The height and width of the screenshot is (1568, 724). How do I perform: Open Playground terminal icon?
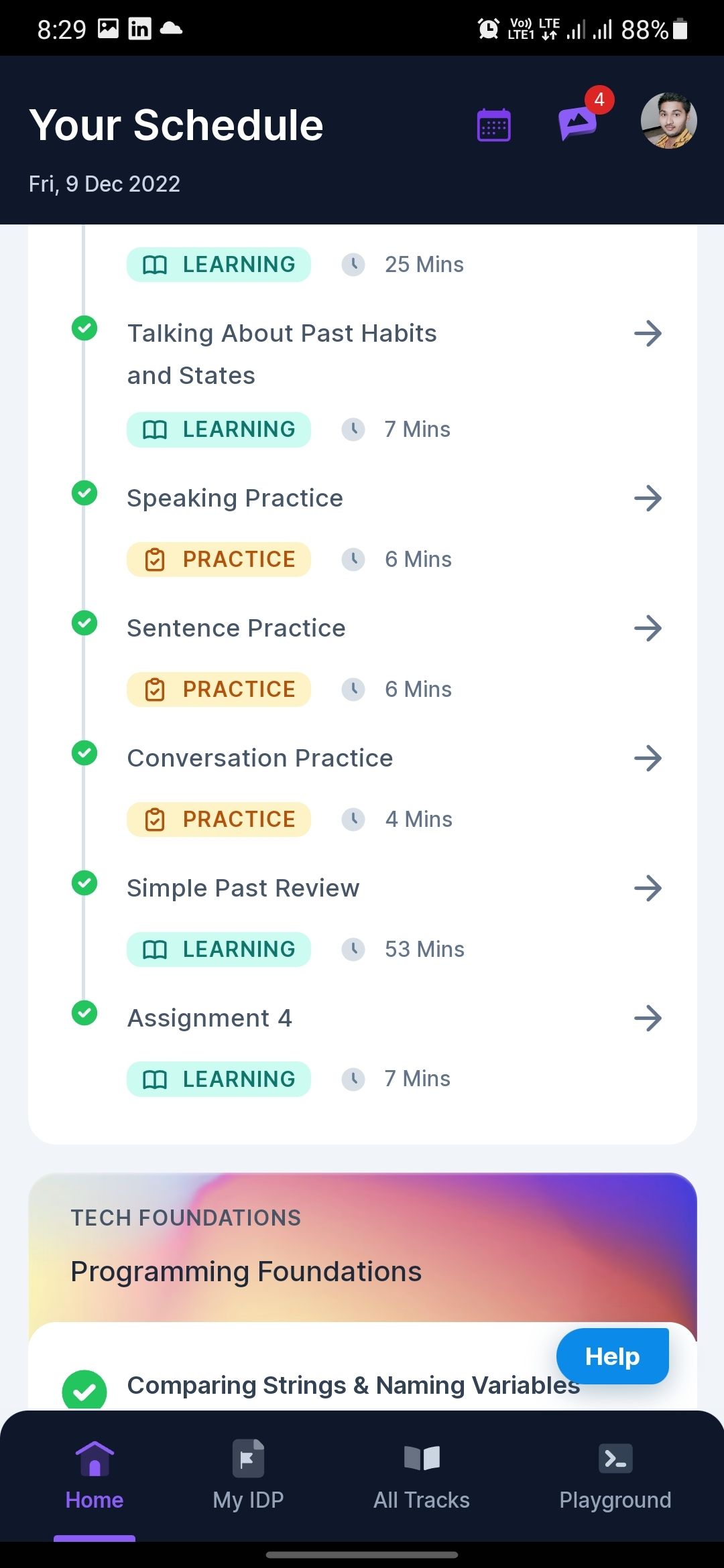[x=615, y=1459]
